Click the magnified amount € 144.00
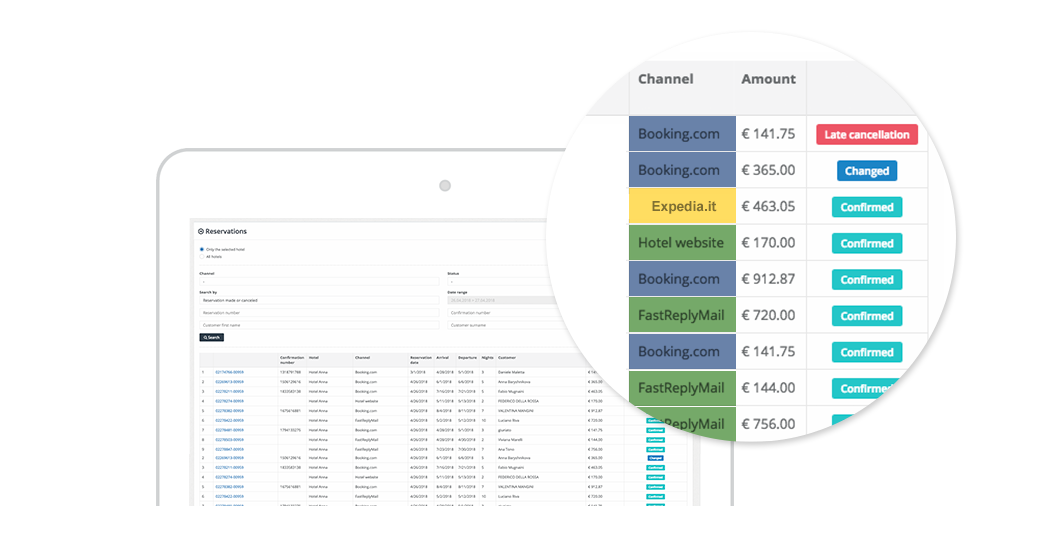 [768, 388]
